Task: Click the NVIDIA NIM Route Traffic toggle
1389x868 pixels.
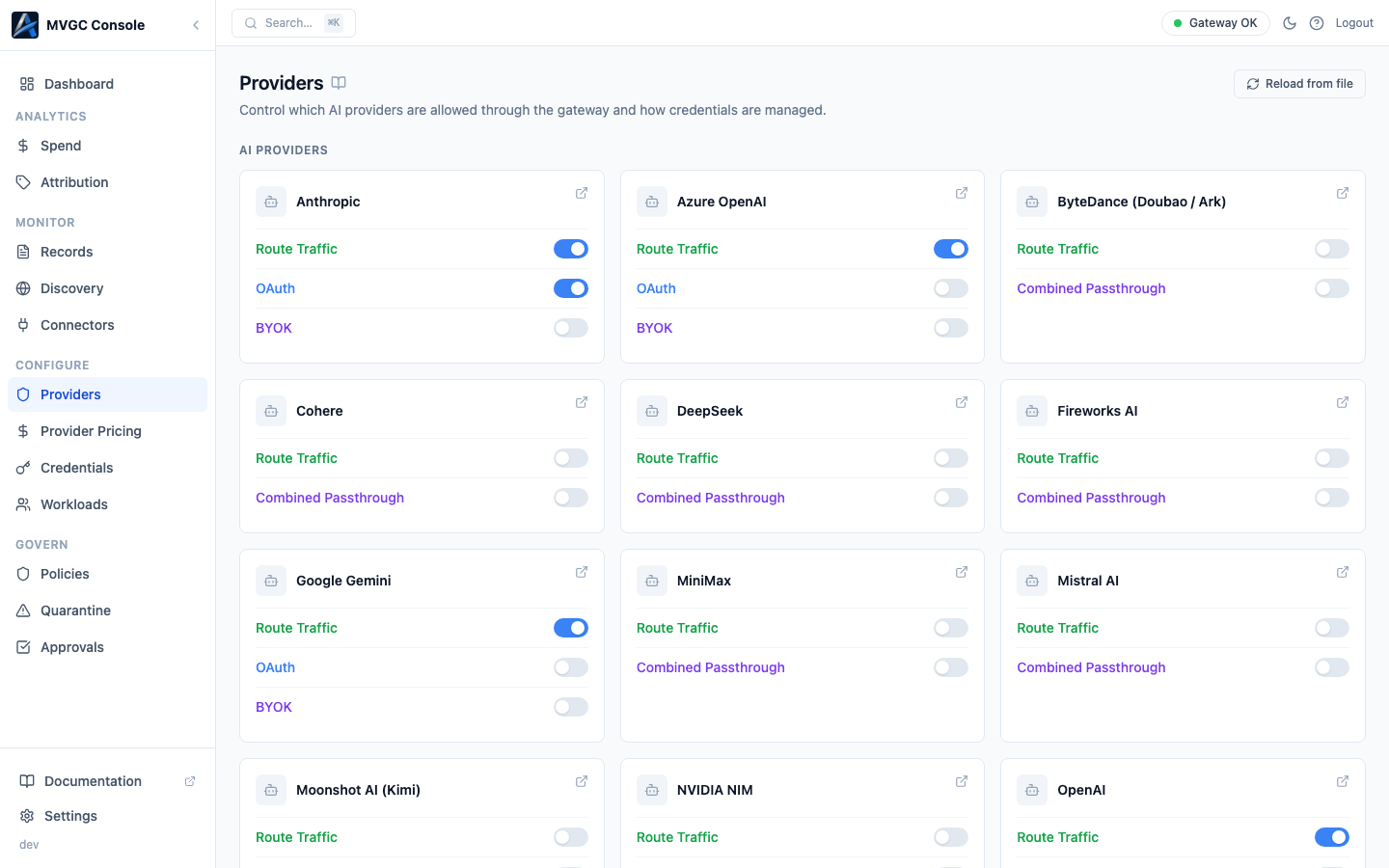Action: click(951, 837)
